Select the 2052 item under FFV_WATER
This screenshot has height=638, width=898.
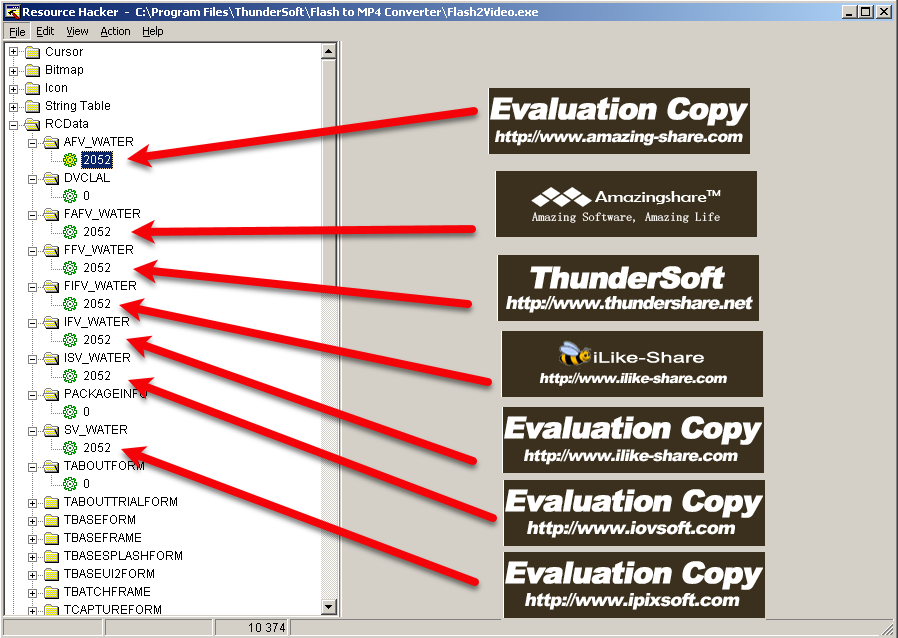pos(97,268)
